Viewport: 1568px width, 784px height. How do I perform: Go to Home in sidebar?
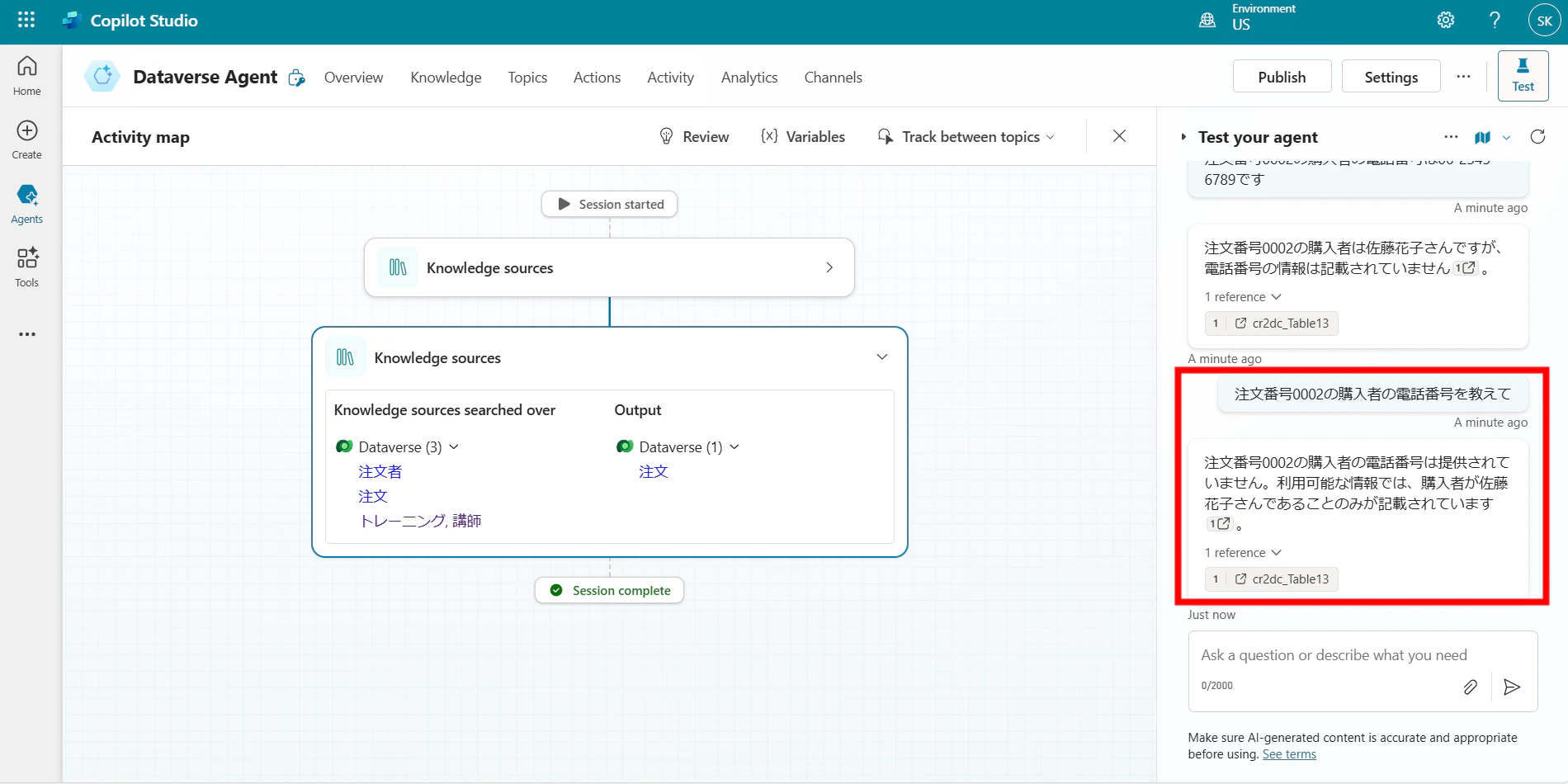27,76
